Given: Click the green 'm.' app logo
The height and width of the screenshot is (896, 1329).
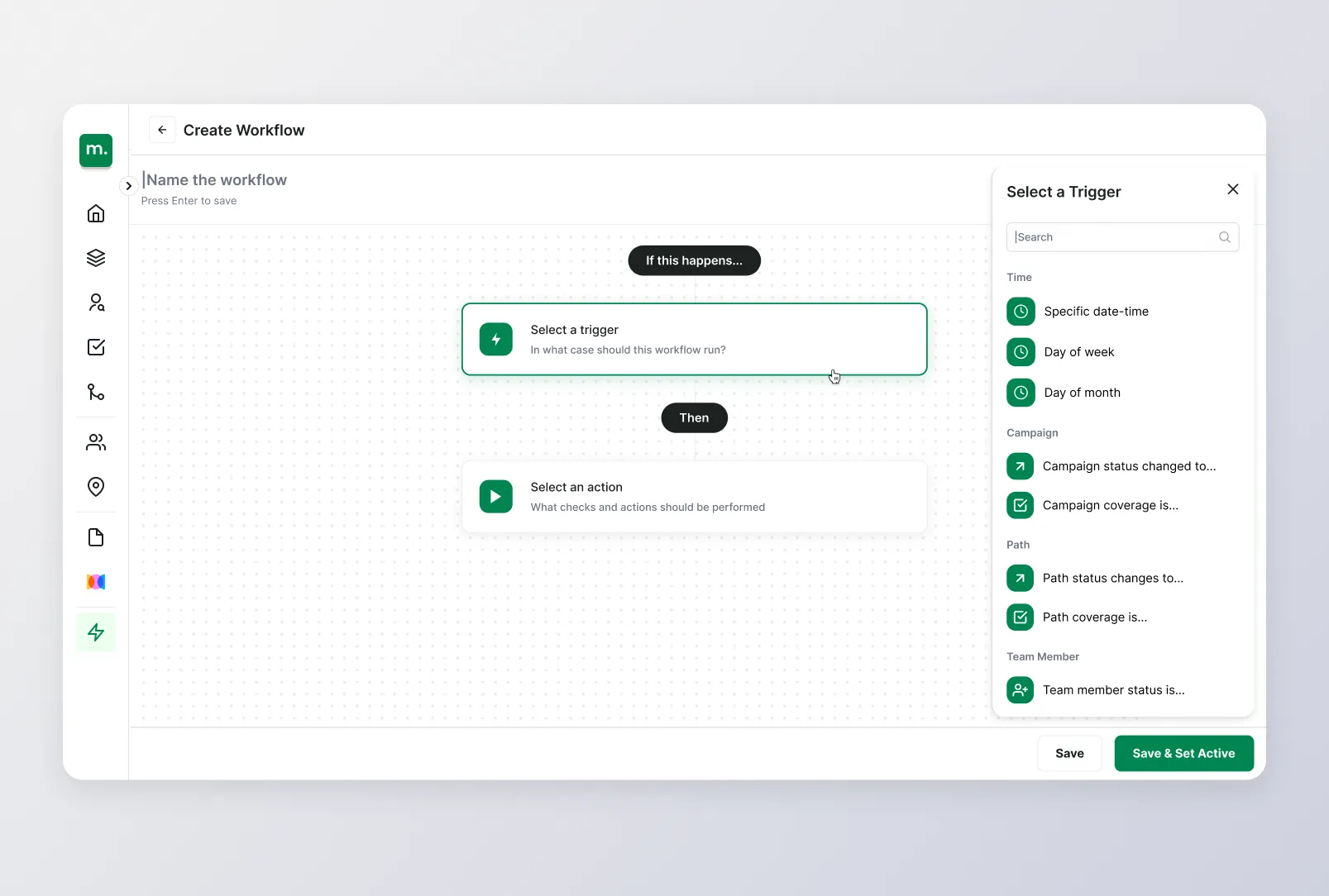Looking at the screenshot, I should click(96, 150).
